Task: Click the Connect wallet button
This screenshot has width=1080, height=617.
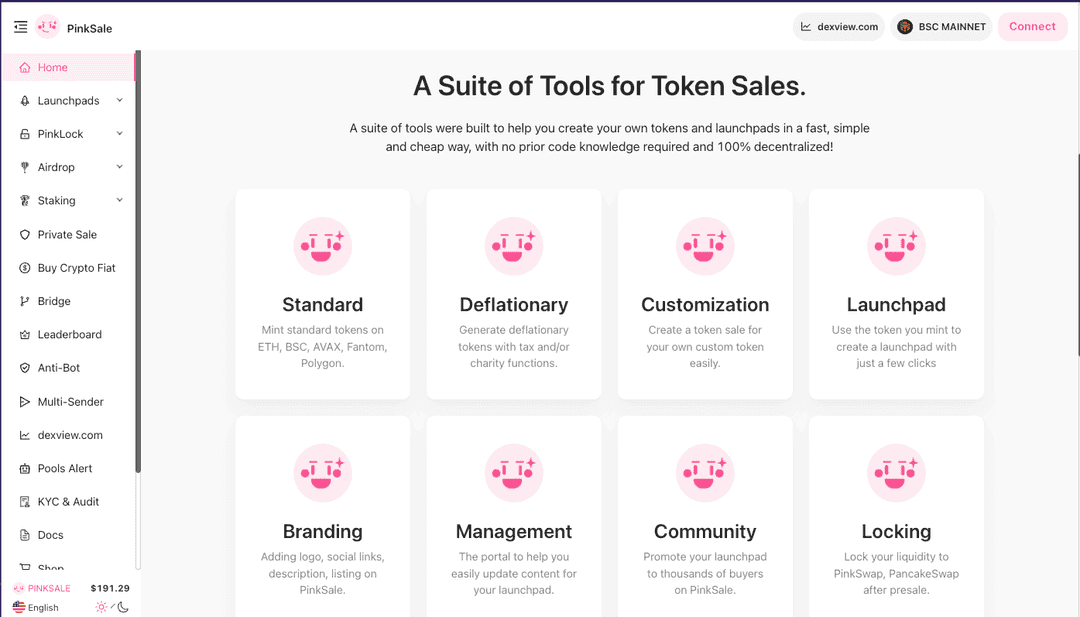Action: pos(1032,26)
